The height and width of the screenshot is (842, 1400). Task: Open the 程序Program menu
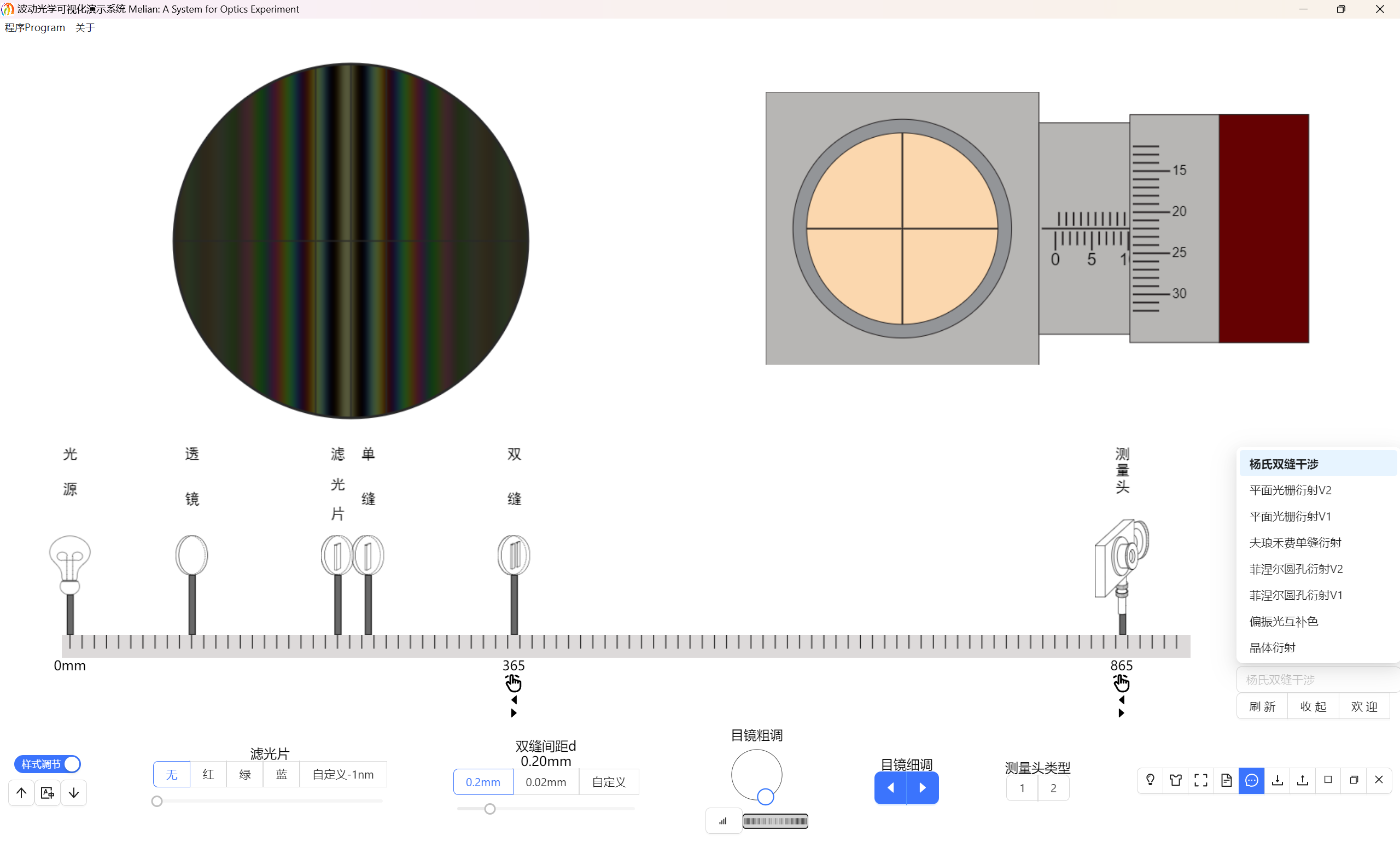click(34, 27)
